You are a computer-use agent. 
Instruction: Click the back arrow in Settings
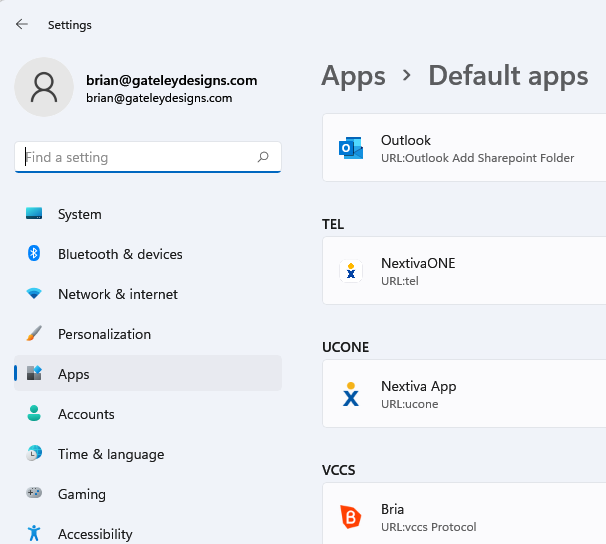coord(22,24)
